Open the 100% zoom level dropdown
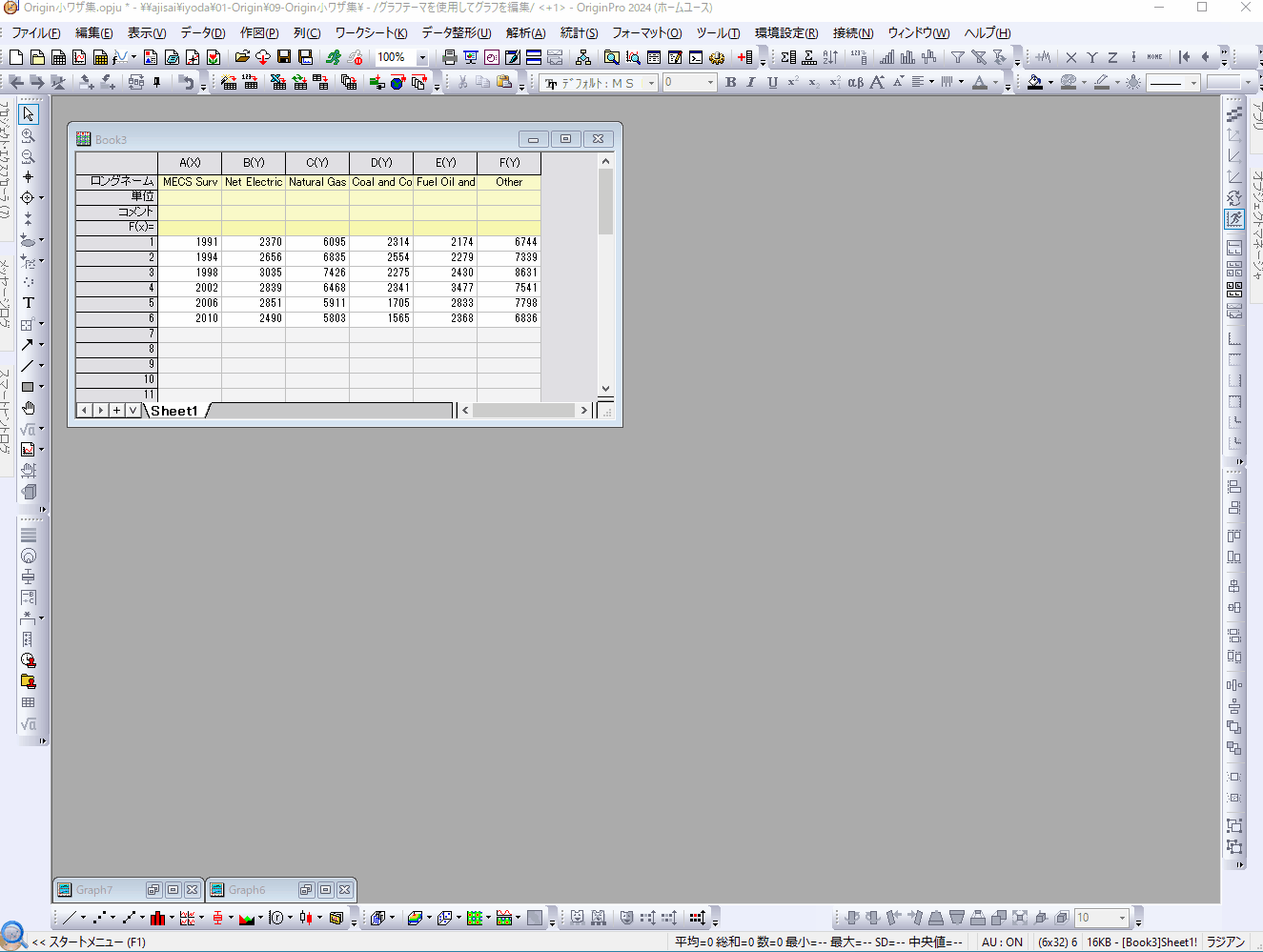This screenshot has width=1263, height=952. click(422, 57)
